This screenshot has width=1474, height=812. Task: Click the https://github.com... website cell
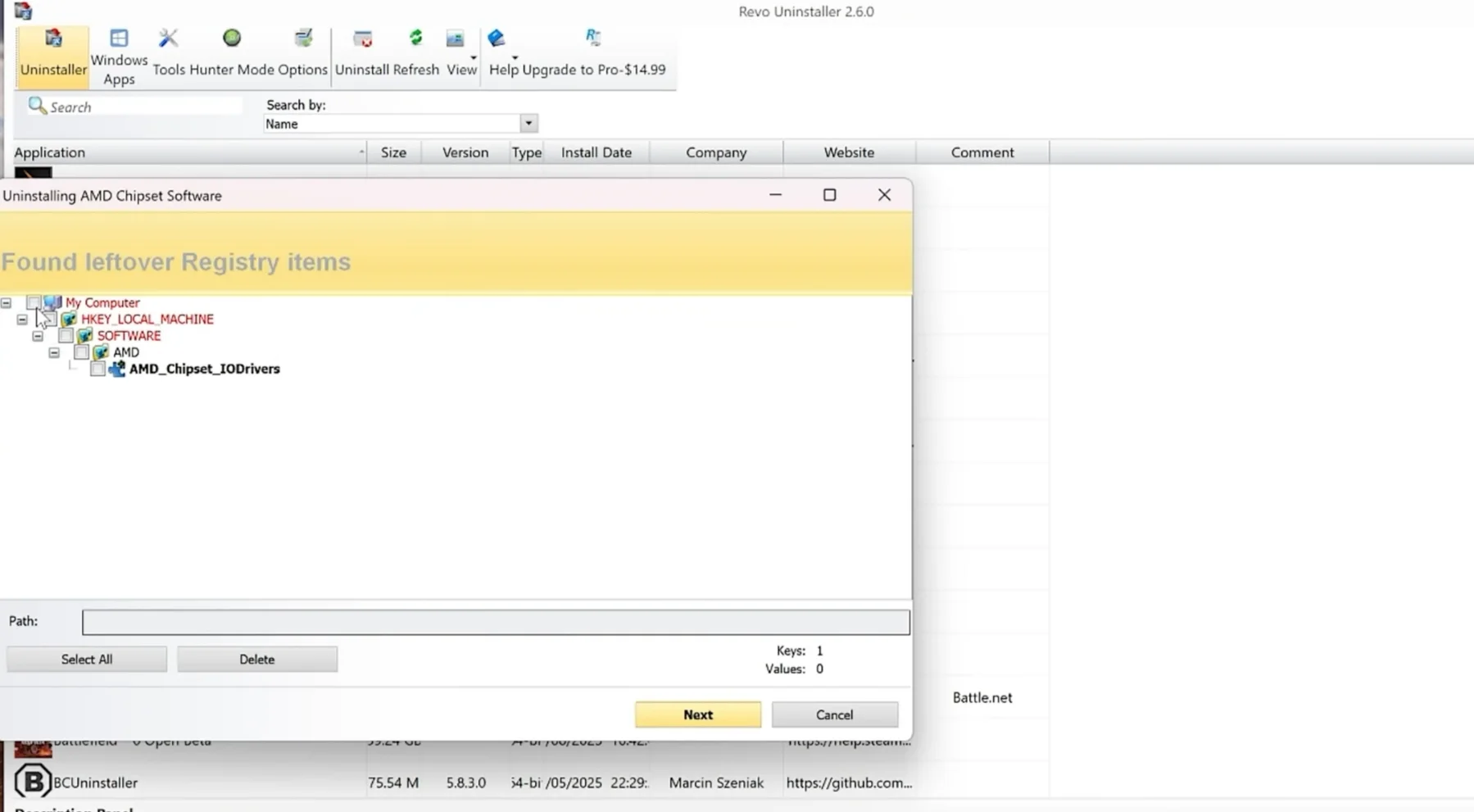click(x=849, y=783)
